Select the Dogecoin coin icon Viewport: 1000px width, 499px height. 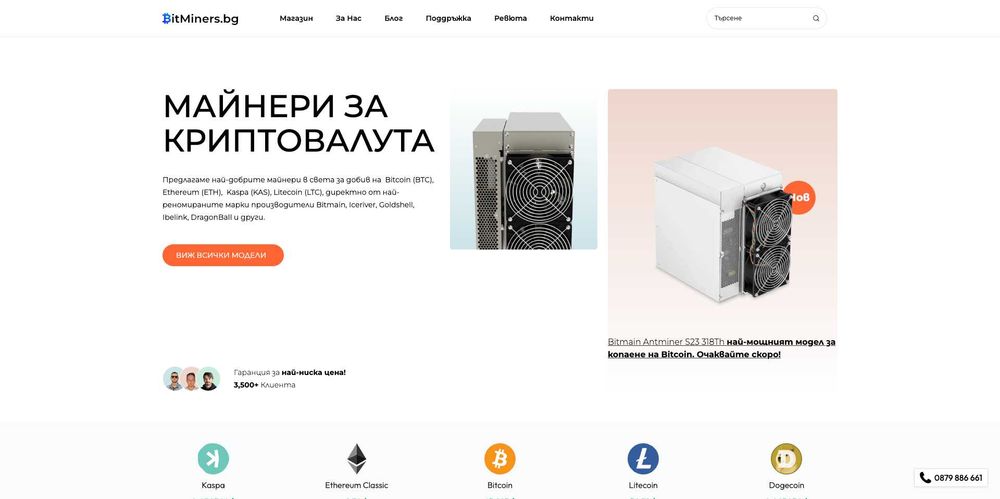[x=786, y=459]
